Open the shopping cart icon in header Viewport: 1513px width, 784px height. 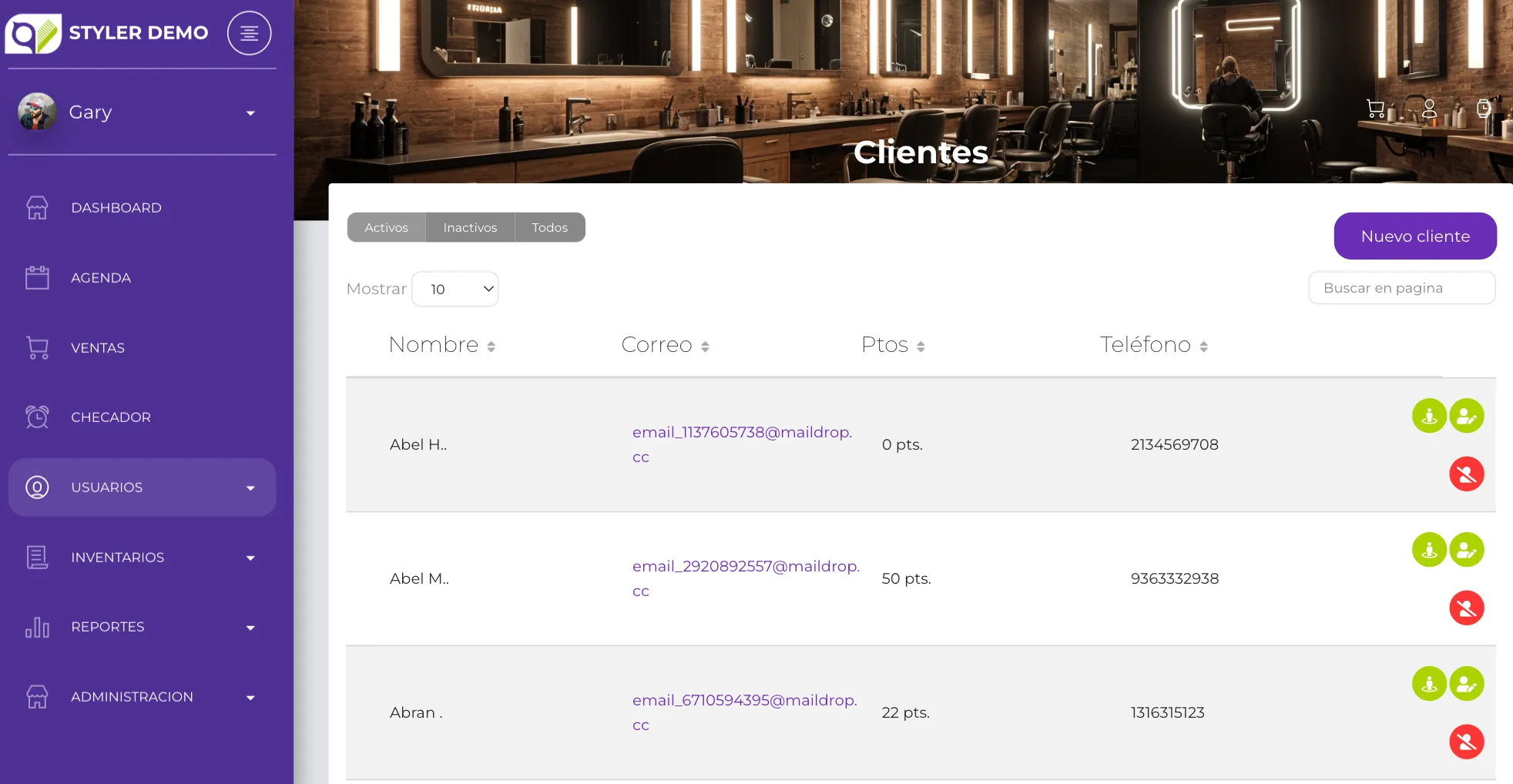pos(1375,109)
